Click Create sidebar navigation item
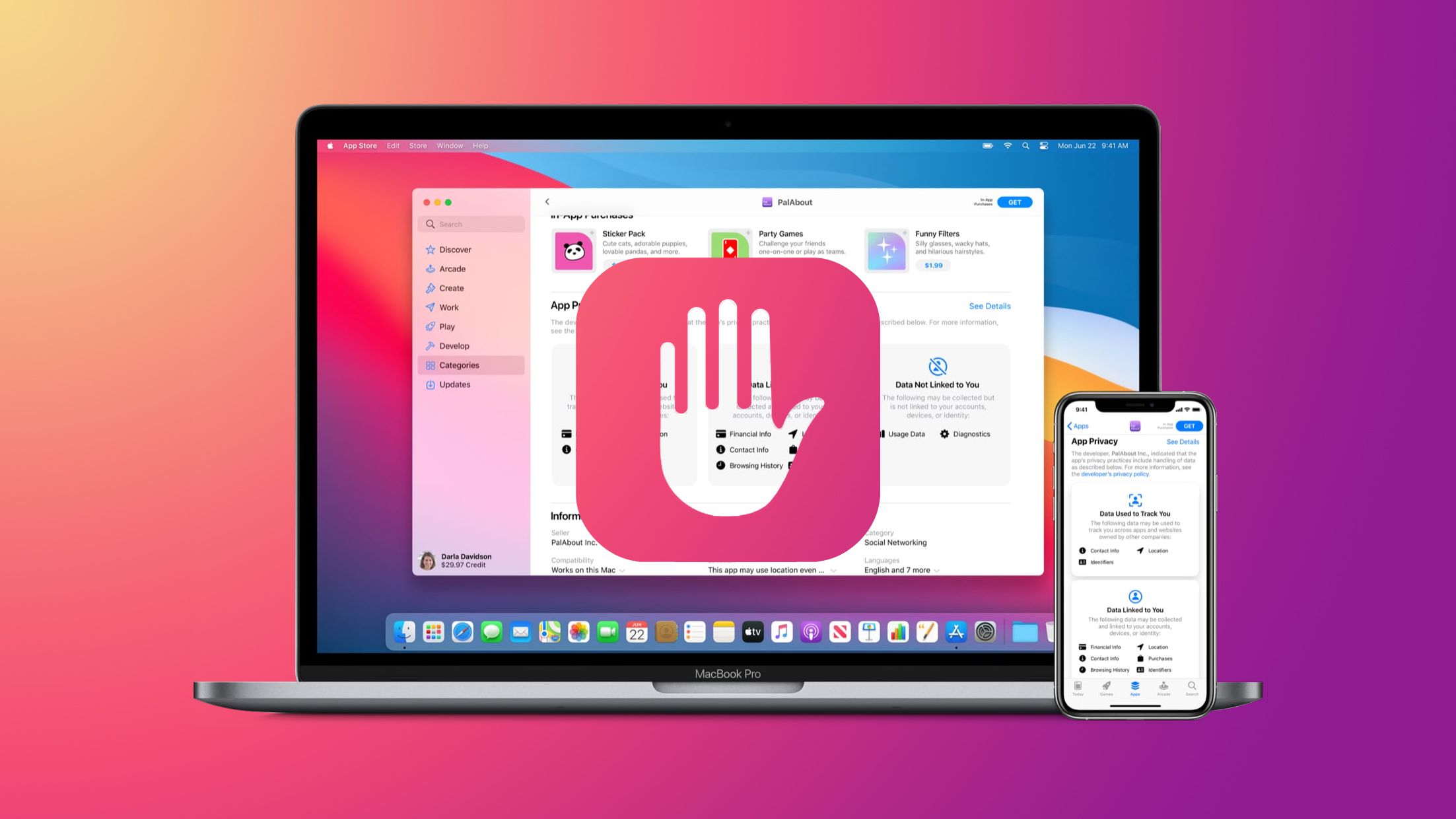This screenshot has height=819, width=1456. click(450, 288)
